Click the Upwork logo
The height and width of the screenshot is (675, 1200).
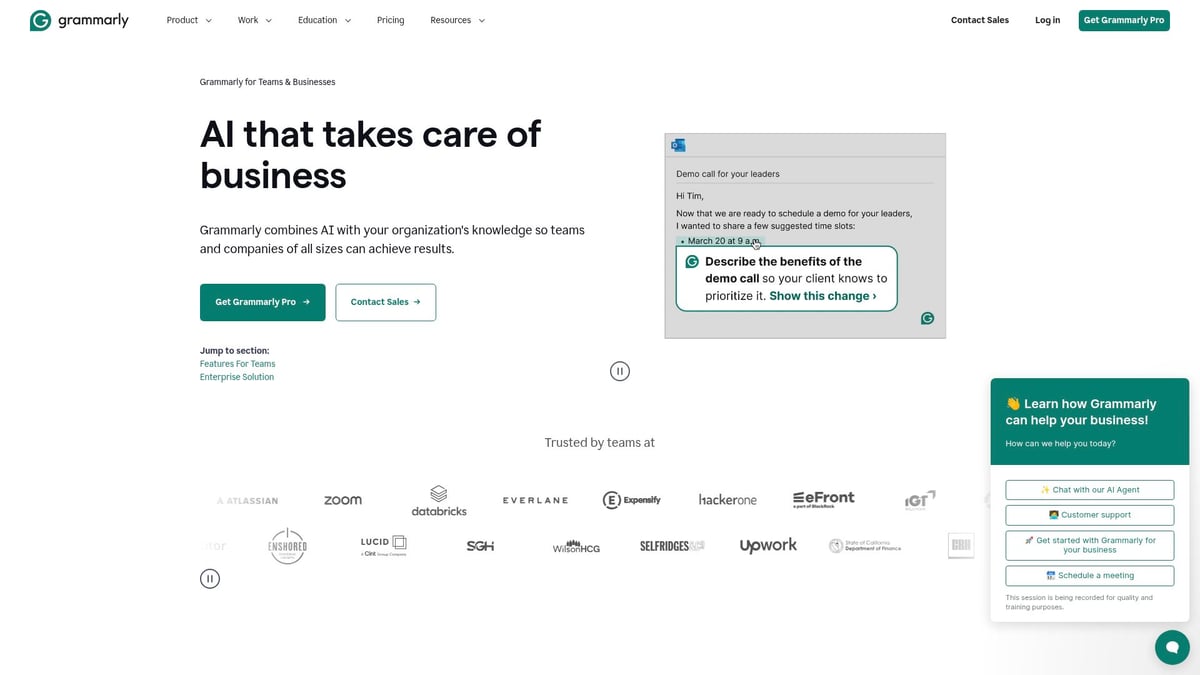[768, 545]
